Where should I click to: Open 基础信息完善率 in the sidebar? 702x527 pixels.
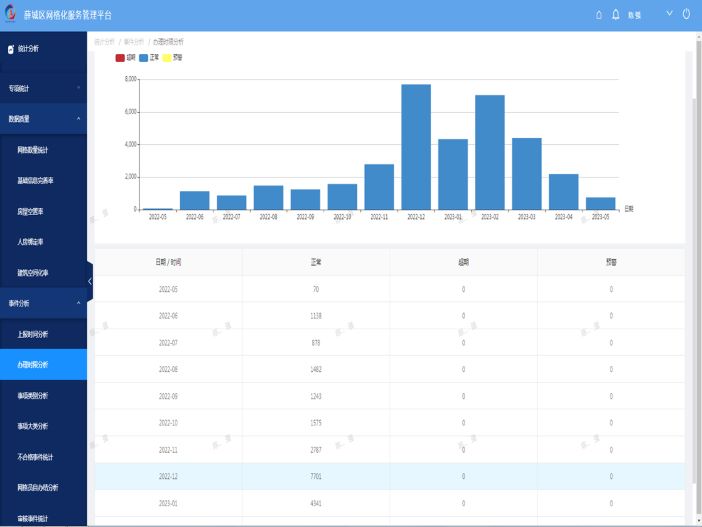coord(43,180)
